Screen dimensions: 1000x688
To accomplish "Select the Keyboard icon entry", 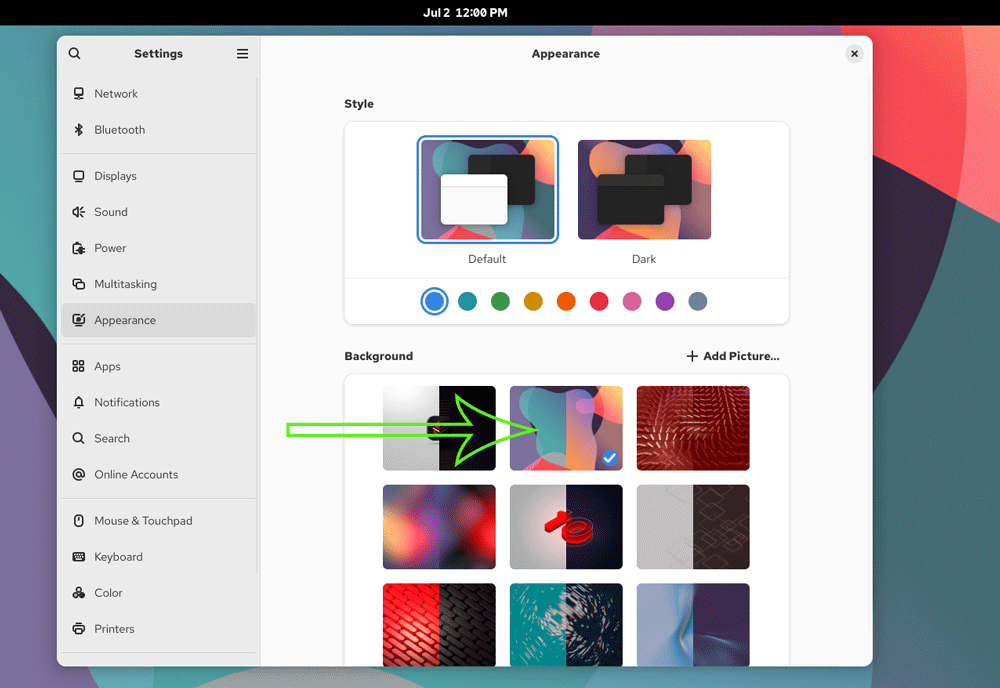I will 78,557.
